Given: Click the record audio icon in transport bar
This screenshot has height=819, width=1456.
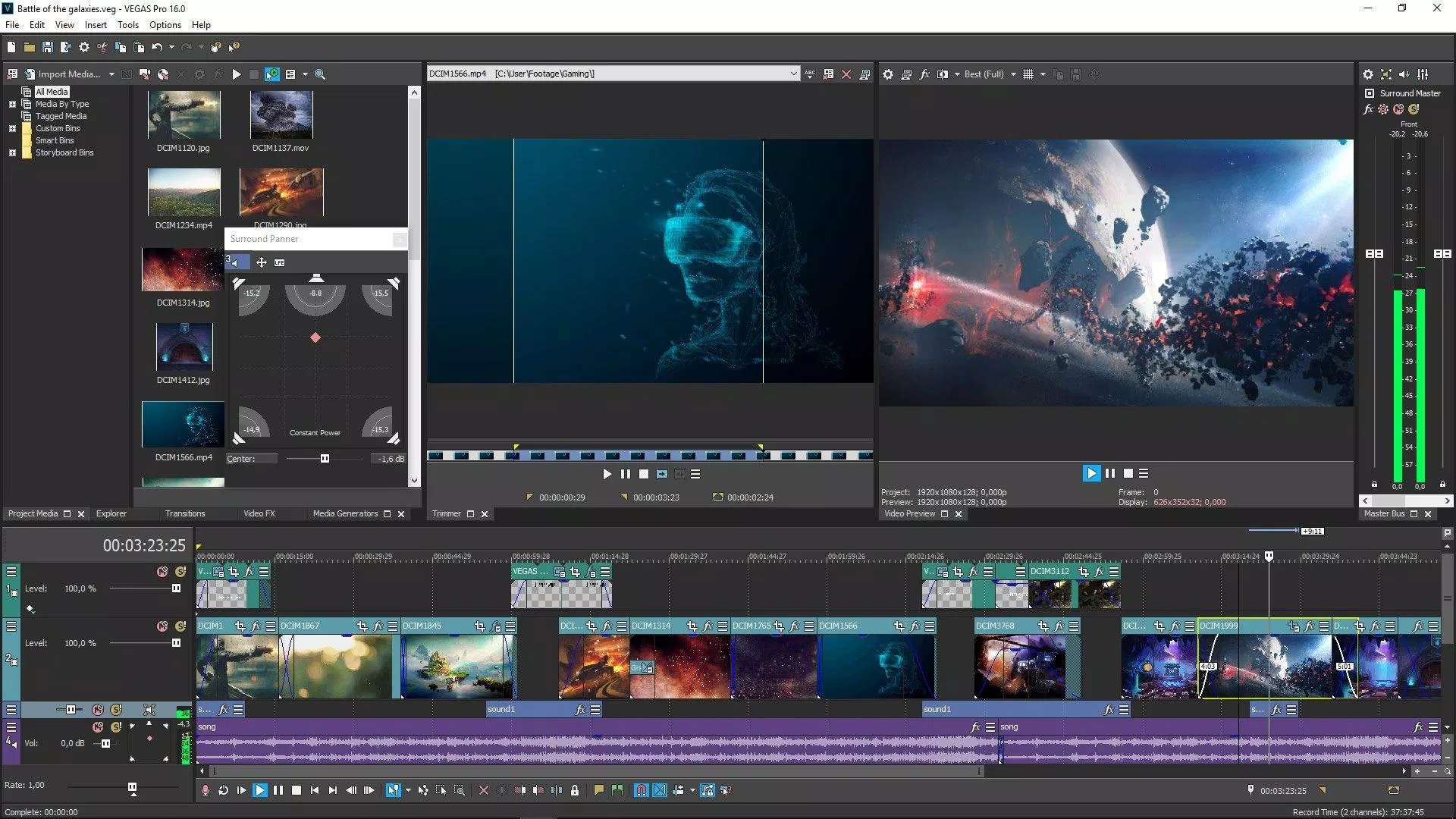Looking at the screenshot, I should pyautogui.click(x=203, y=790).
